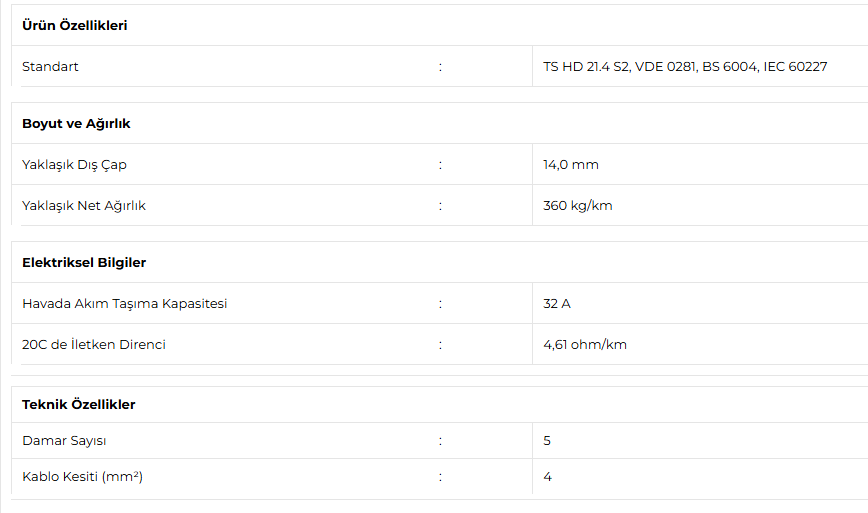Click the 4,61 ohm/km value
This screenshot has height=513, width=868.
(x=585, y=344)
